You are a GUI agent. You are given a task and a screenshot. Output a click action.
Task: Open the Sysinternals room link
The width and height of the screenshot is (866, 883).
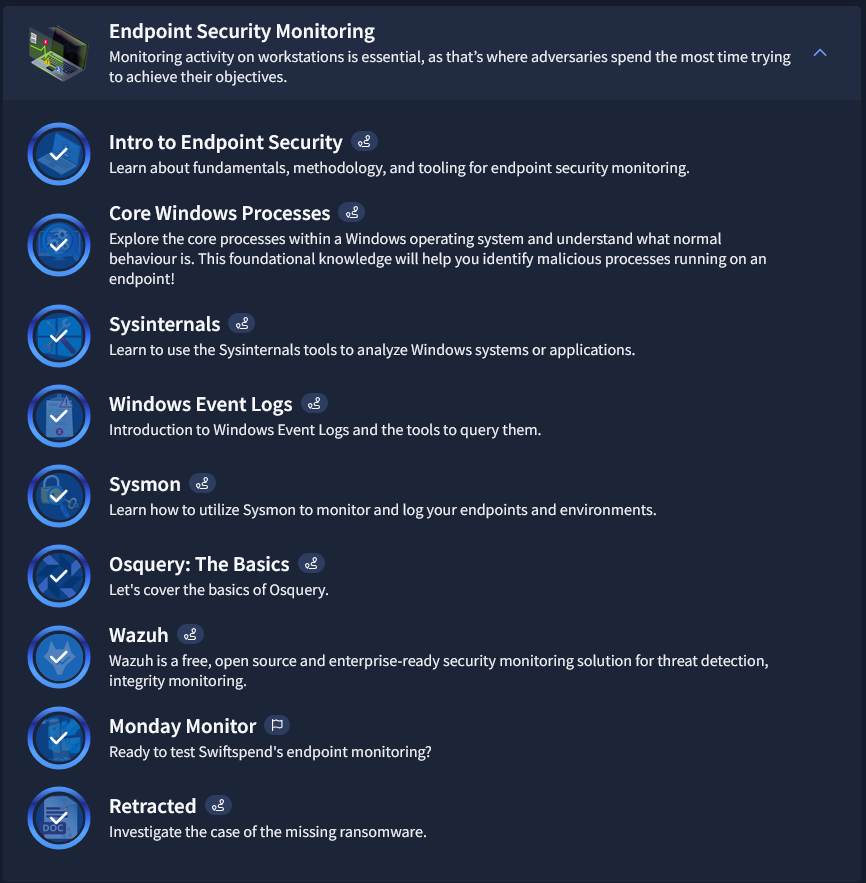click(x=164, y=324)
